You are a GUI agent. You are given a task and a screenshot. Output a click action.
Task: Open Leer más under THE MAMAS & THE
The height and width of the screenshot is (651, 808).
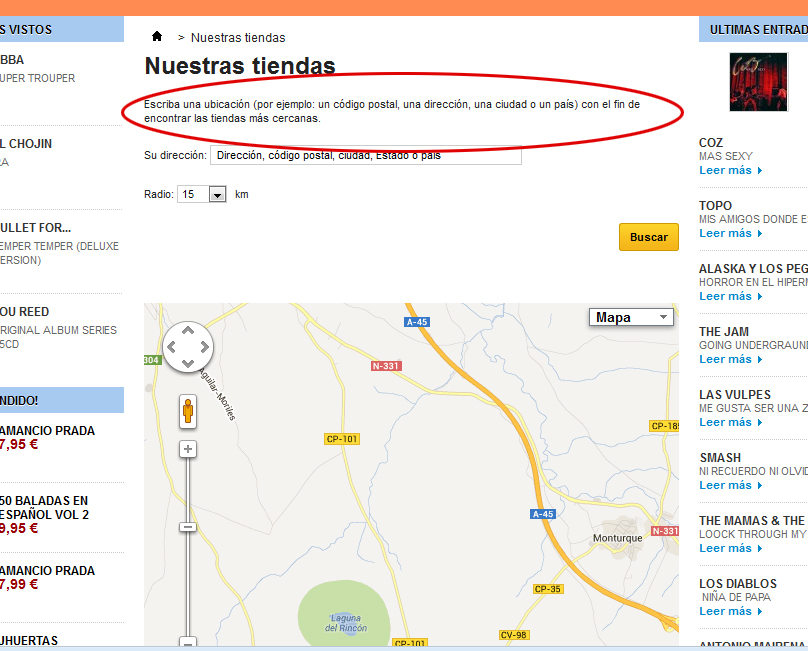pyautogui.click(x=730, y=548)
